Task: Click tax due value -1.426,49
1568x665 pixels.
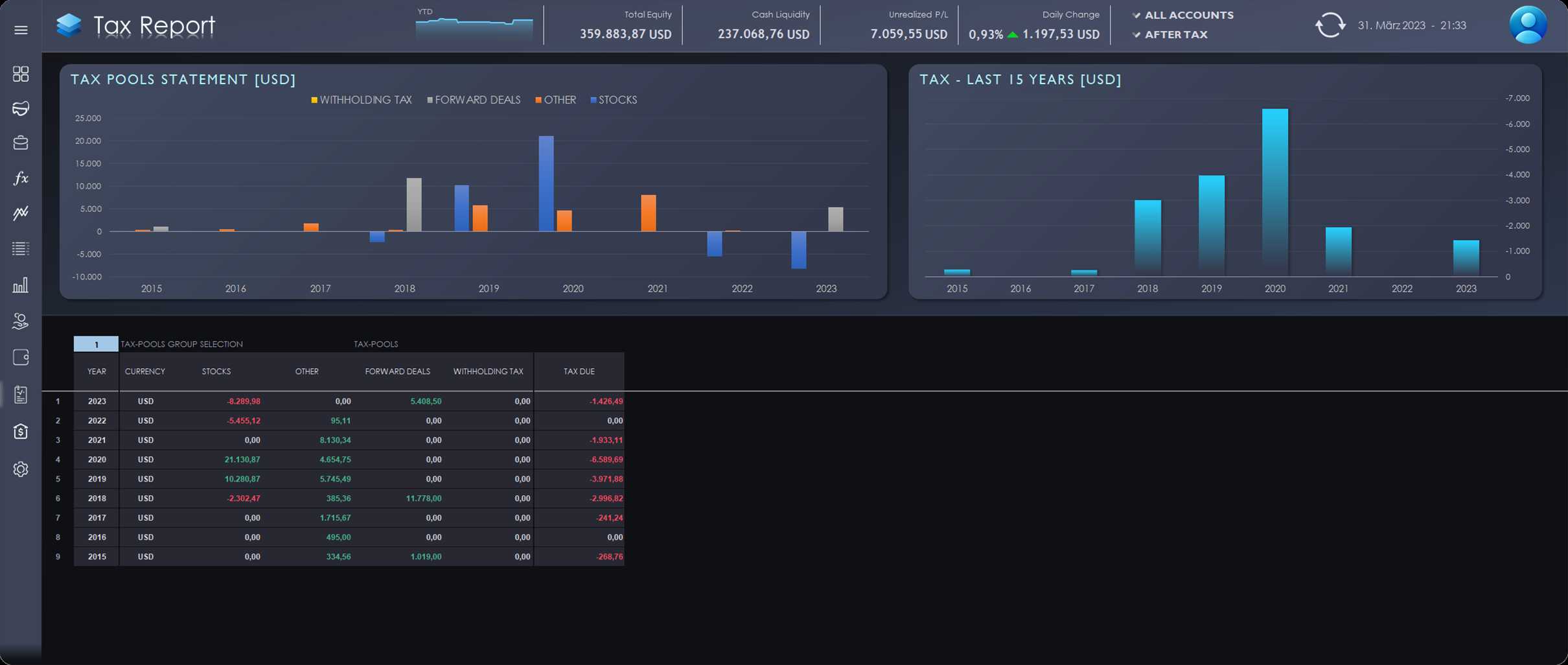Action: tap(606, 401)
